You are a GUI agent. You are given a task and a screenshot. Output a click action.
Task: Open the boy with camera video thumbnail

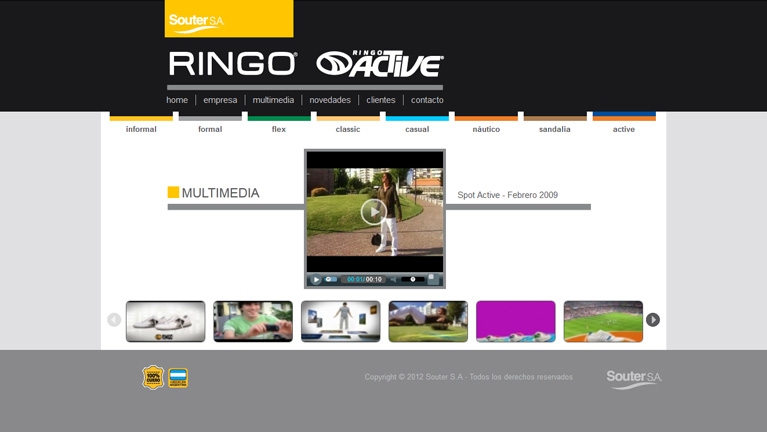pyautogui.click(x=253, y=321)
